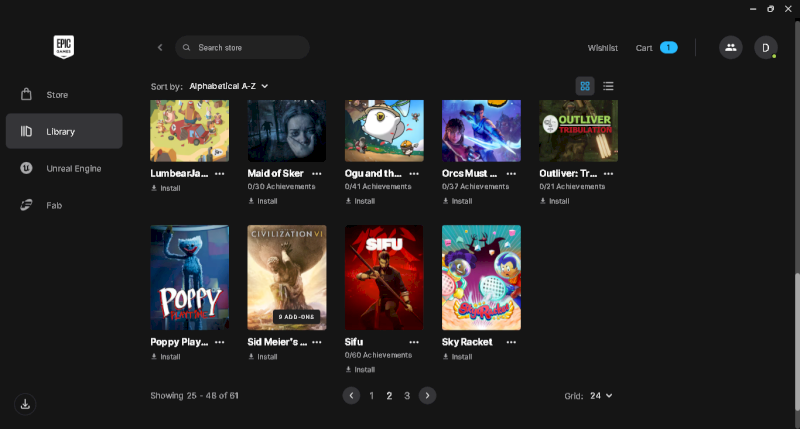The height and width of the screenshot is (429, 800).
Task: Click the cart count badge
Action: pyautogui.click(x=668, y=47)
